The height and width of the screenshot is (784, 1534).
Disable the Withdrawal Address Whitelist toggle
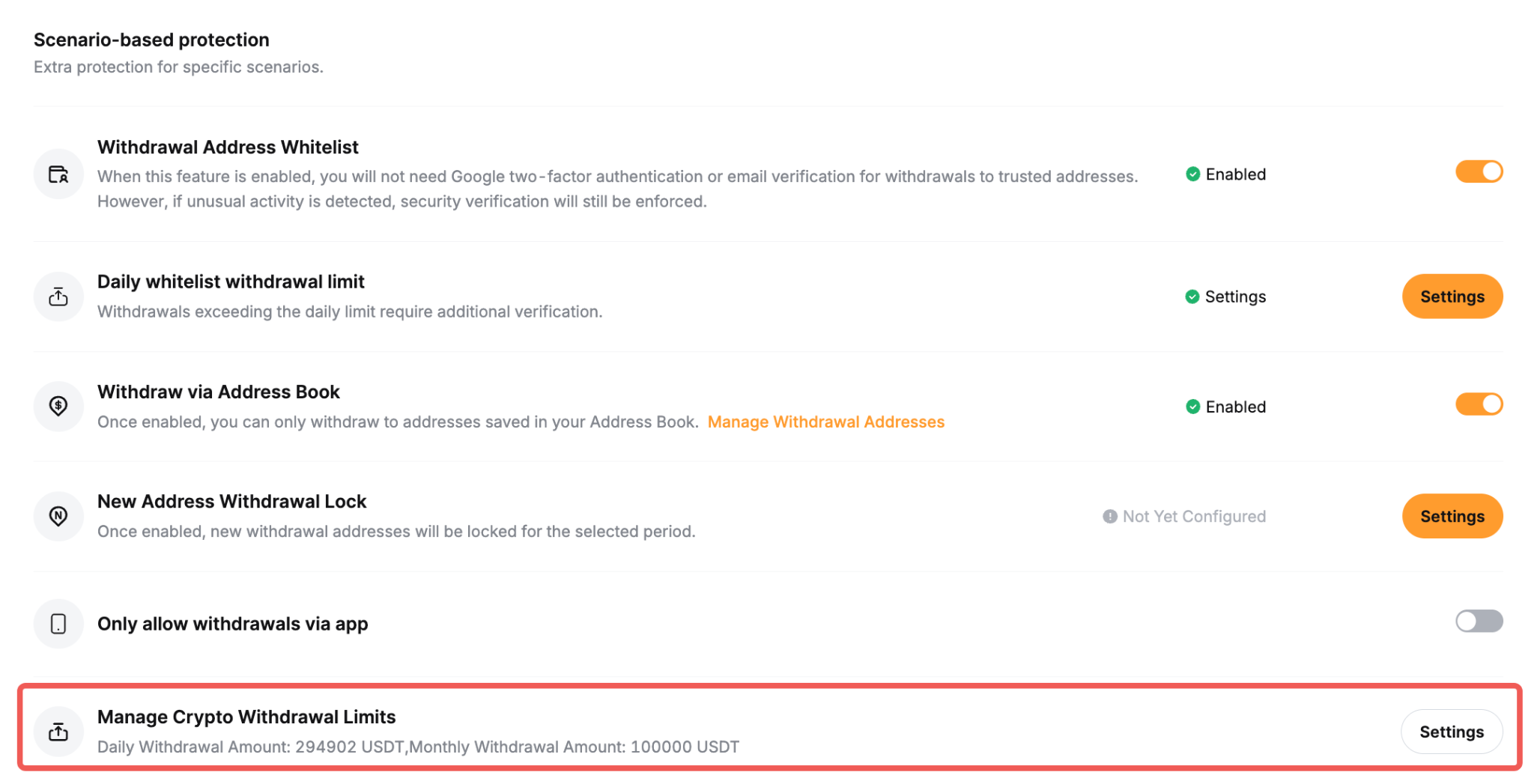tap(1479, 171)
